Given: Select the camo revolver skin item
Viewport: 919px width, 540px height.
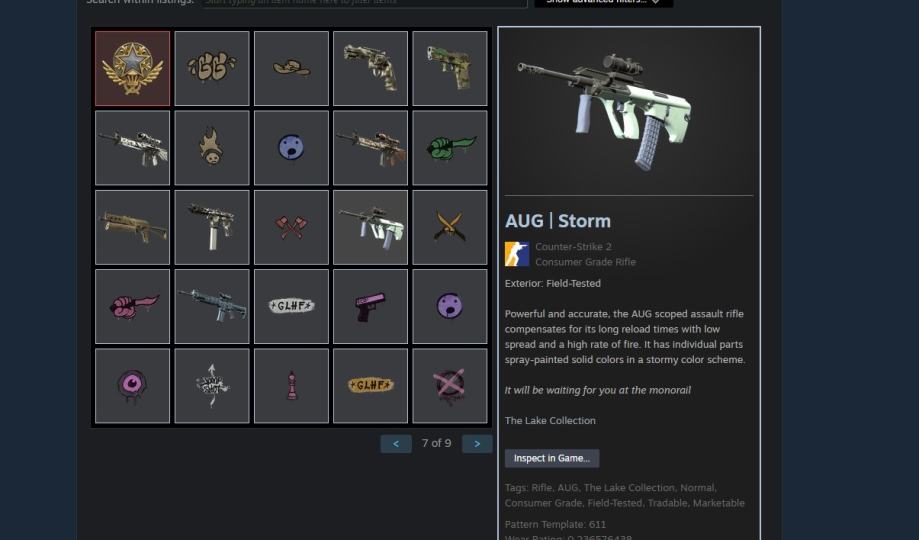Looking at the screenshot, I should 370,69.
